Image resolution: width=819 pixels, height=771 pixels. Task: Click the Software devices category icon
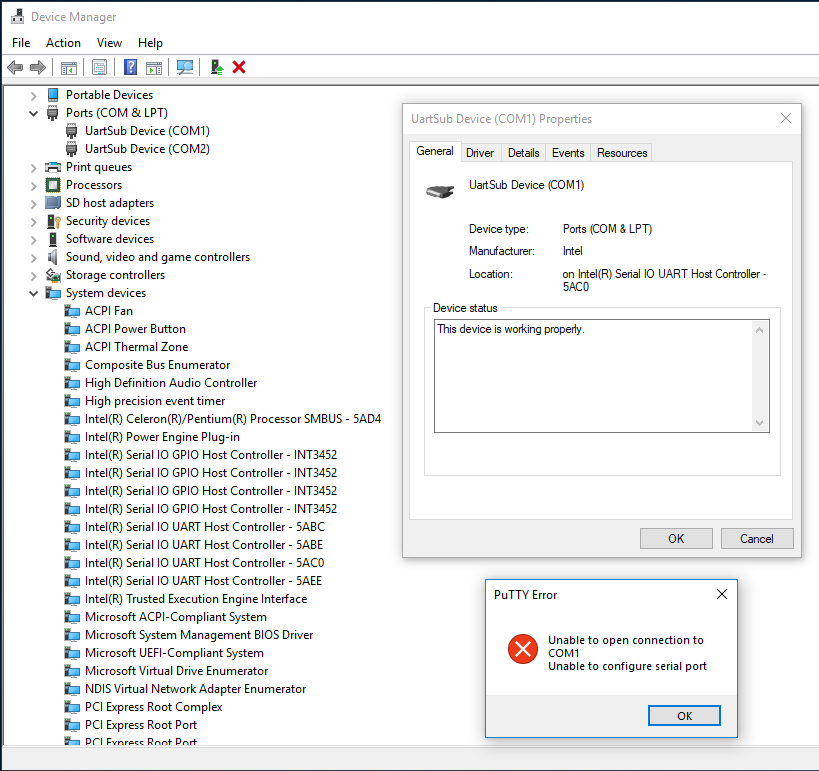[x=53, y=239]
